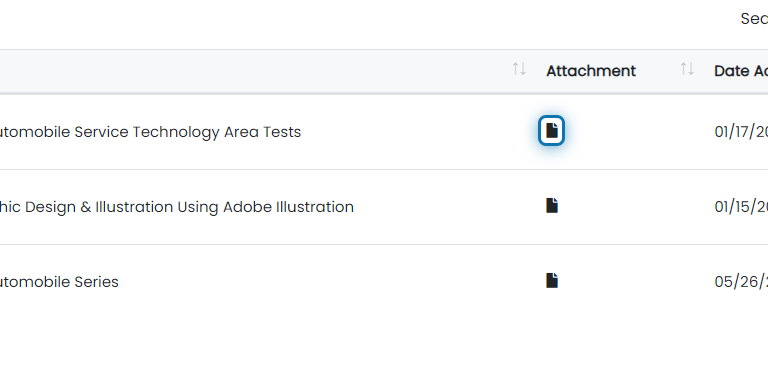This screenshot has height=377, width=768.
Task: Sort table by the Attachment column header
Action: 591,71
